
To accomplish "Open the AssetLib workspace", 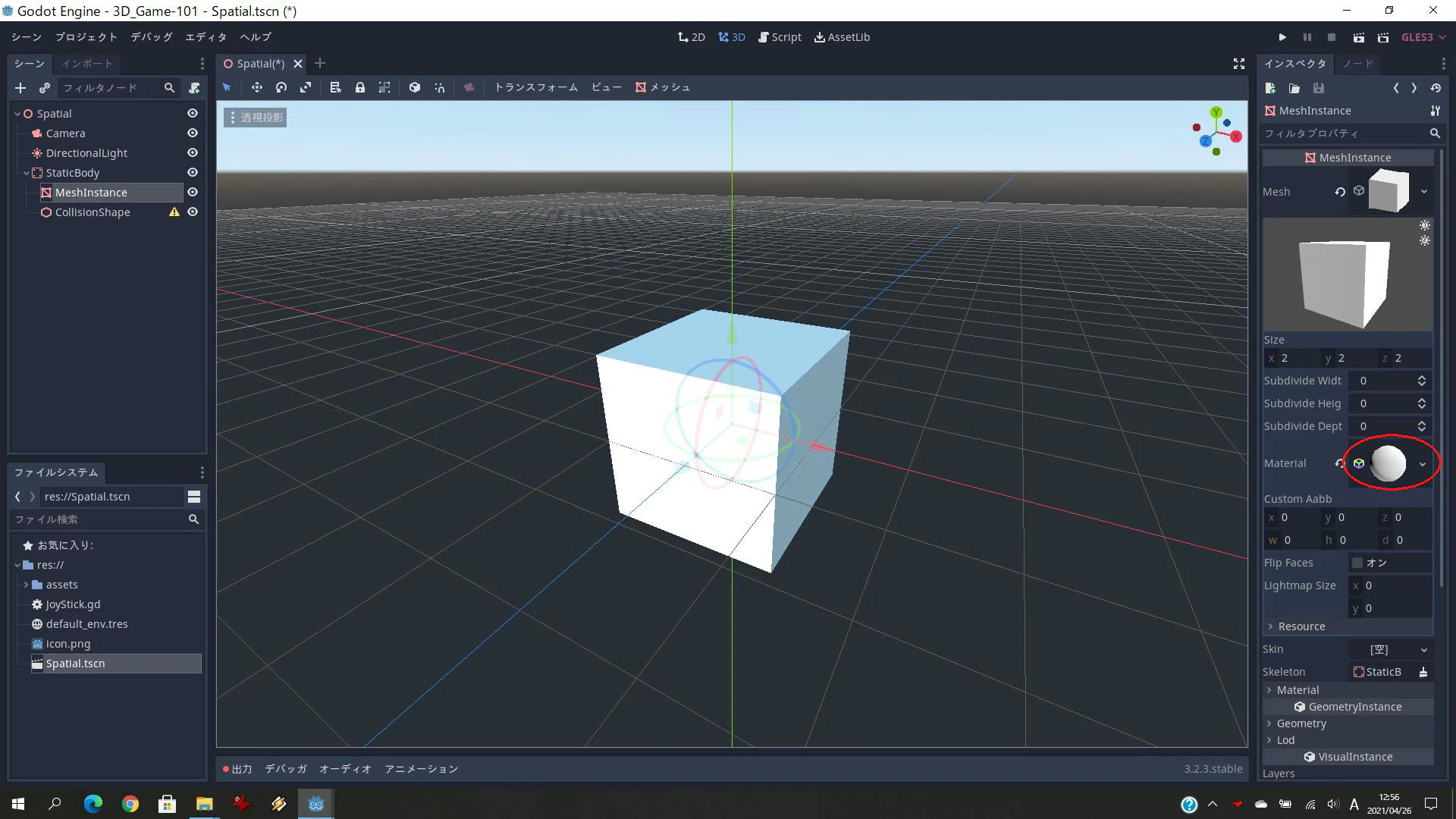I will pos(842,37).
